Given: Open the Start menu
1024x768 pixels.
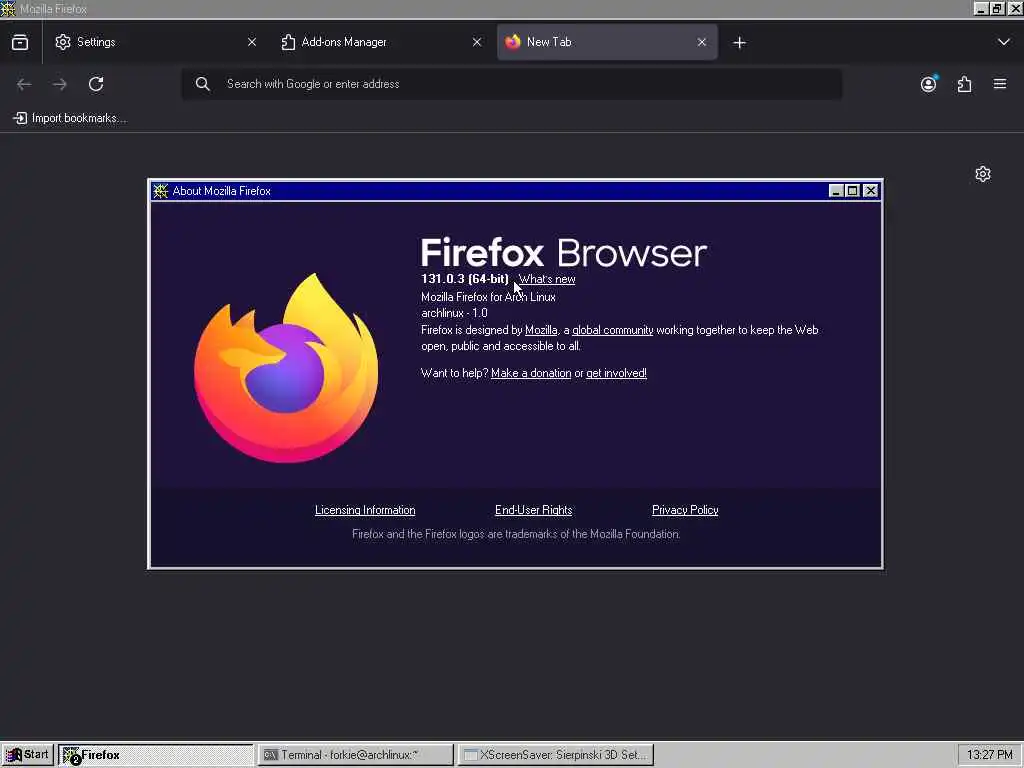Looking at the screenshot, I should 27,755.
